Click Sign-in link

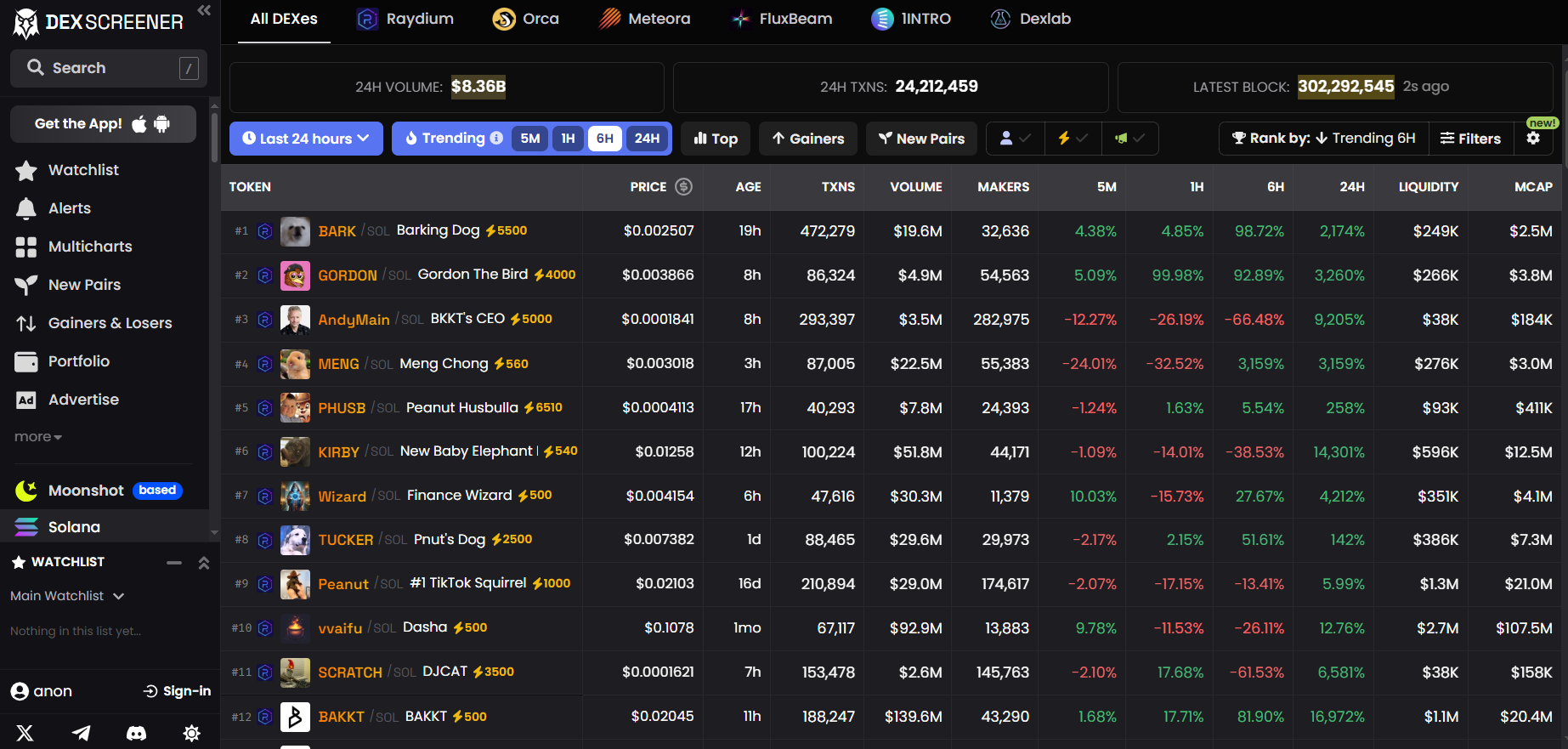(x=177, y=691)
